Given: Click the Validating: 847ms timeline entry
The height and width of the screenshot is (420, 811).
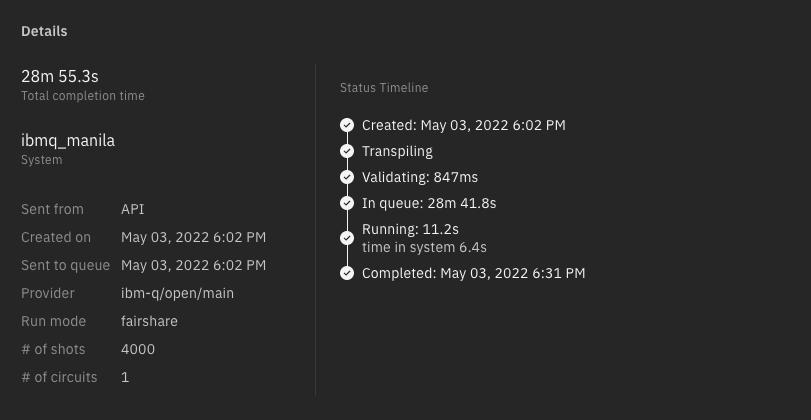Looking at the screenshot, I should pos(420,177).
